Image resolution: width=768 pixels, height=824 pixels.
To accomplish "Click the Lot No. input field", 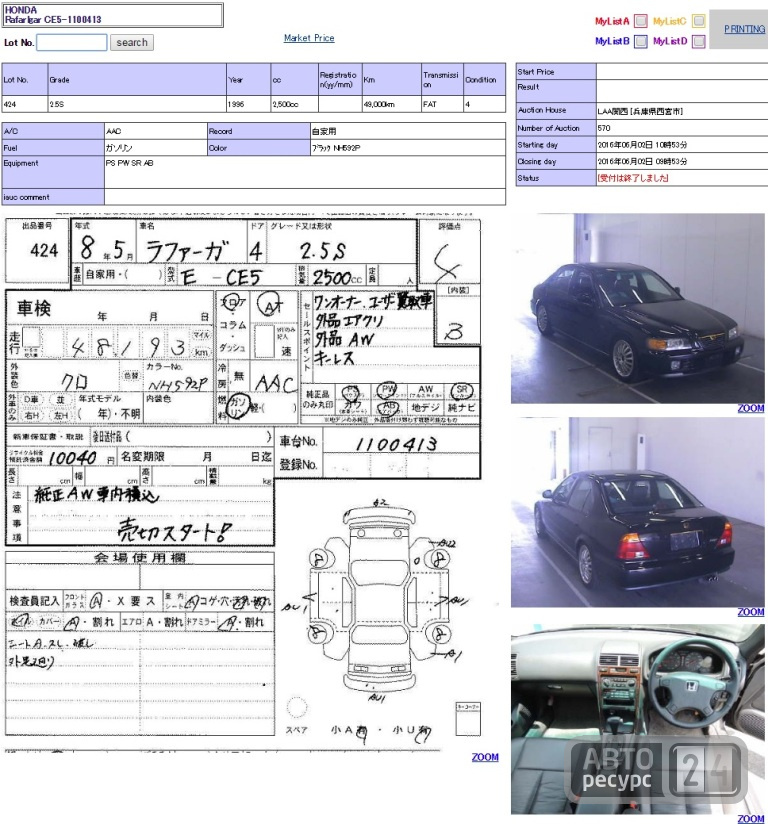I will pos(71,43).
